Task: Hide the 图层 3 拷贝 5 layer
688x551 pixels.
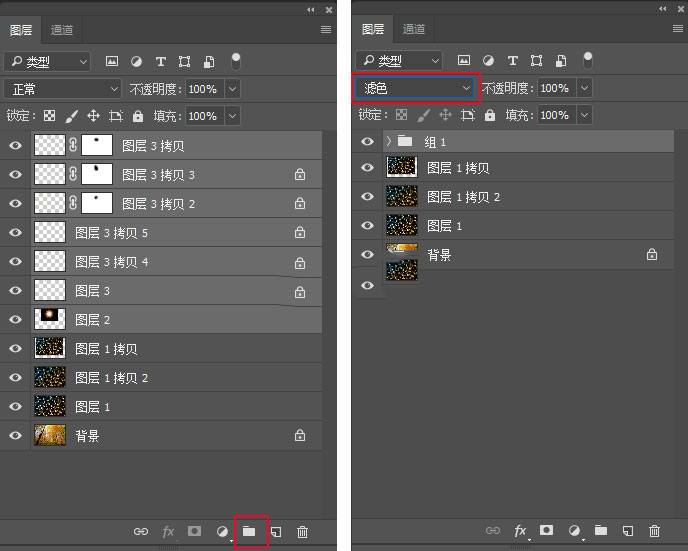Action: (15, 233)
